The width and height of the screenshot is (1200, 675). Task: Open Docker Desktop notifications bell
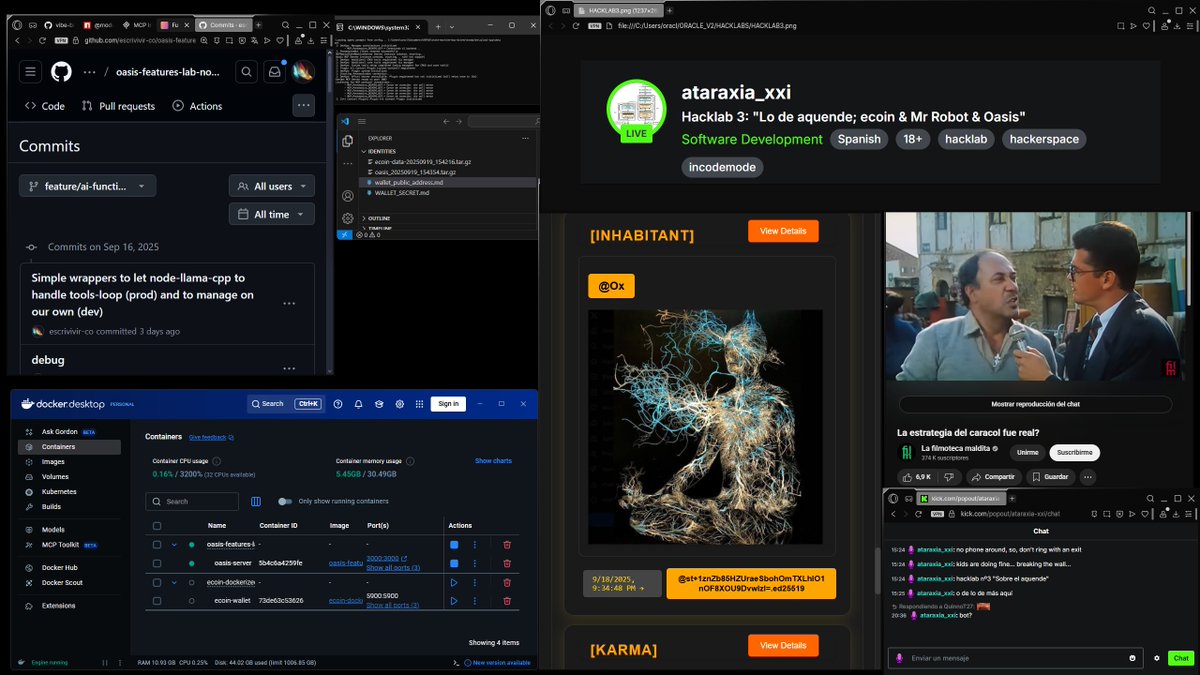click(358, 404)
